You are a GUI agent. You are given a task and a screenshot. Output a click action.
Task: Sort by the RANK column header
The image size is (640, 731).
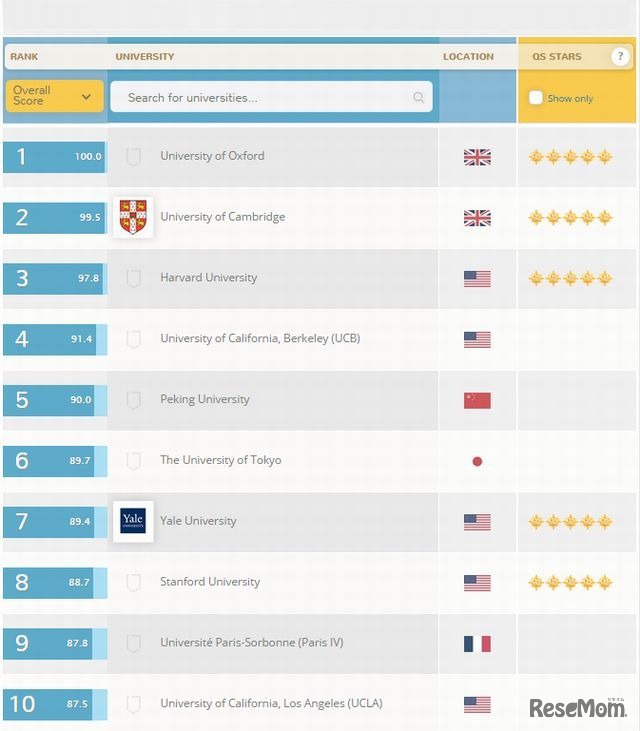pos(24,57)
